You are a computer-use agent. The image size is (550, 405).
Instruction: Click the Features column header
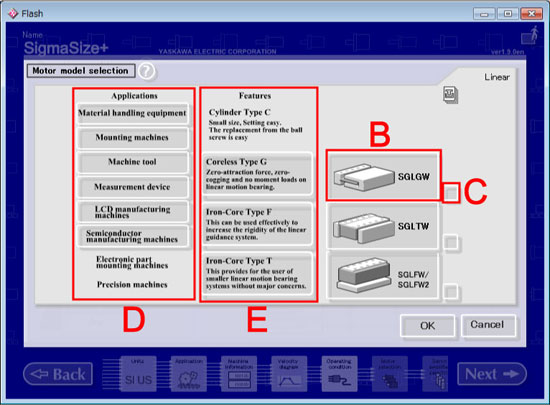255,96
